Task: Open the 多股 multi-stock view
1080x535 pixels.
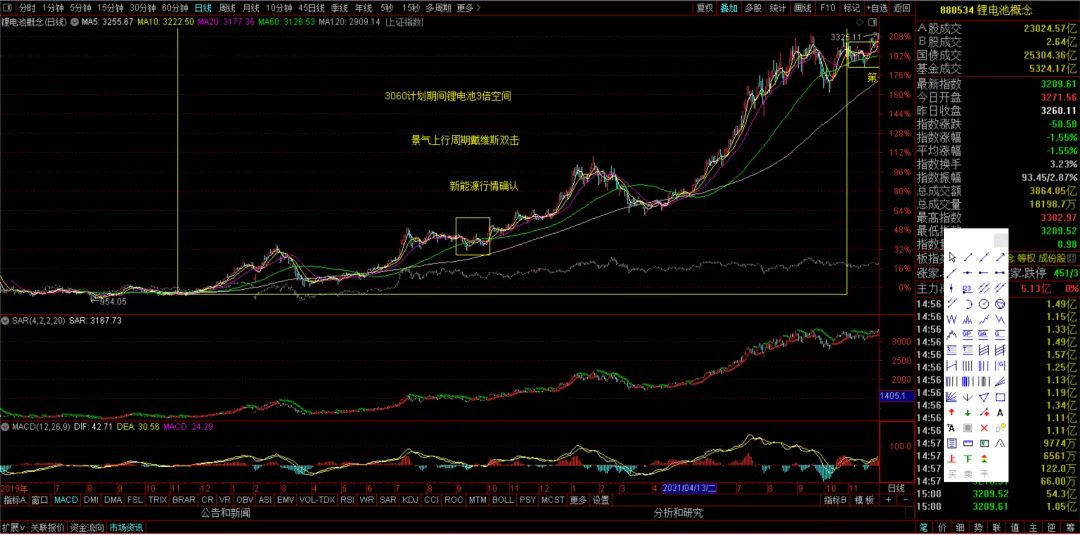Action: tap(753, 8)
